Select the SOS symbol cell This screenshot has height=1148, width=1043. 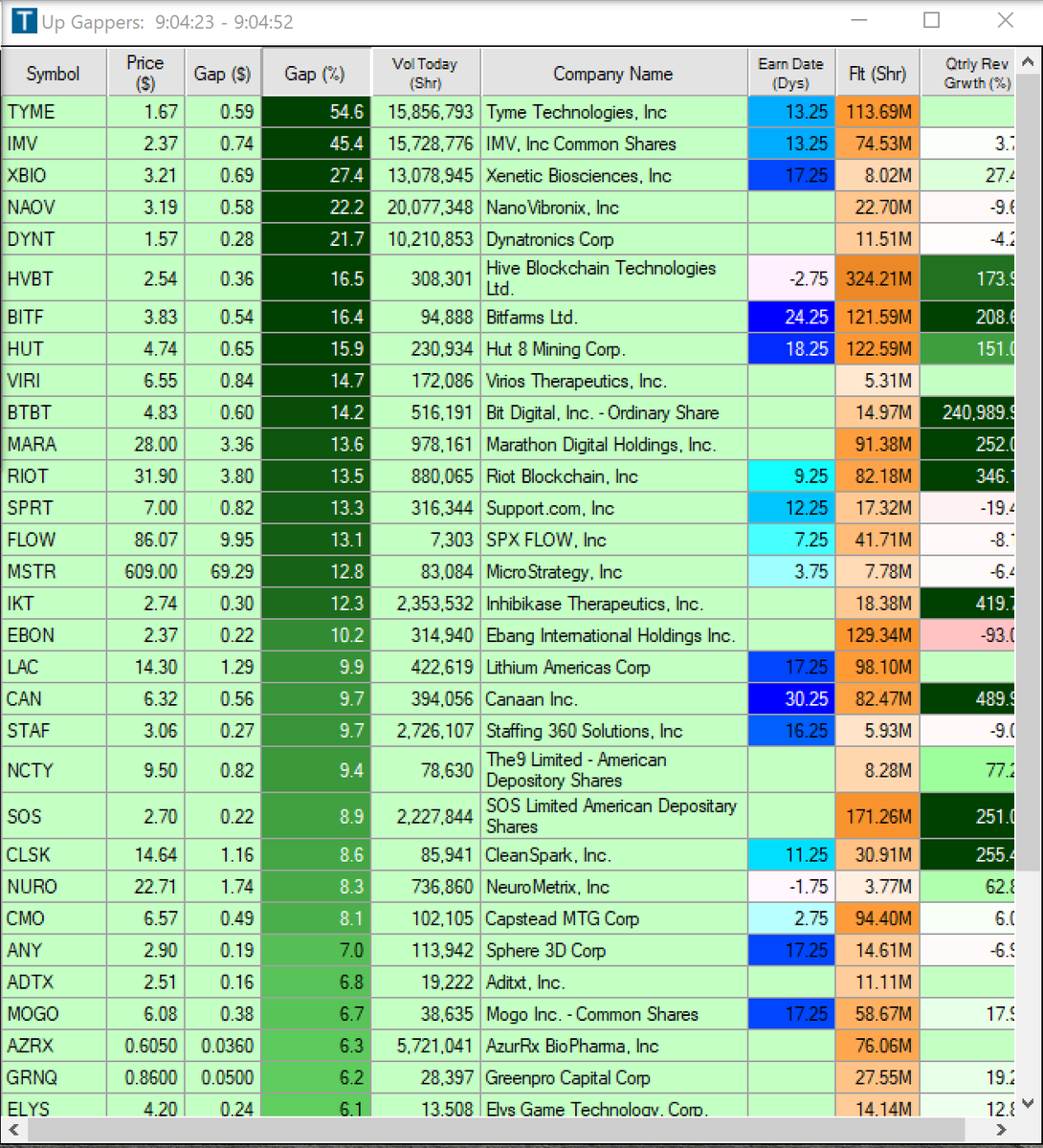54,816
